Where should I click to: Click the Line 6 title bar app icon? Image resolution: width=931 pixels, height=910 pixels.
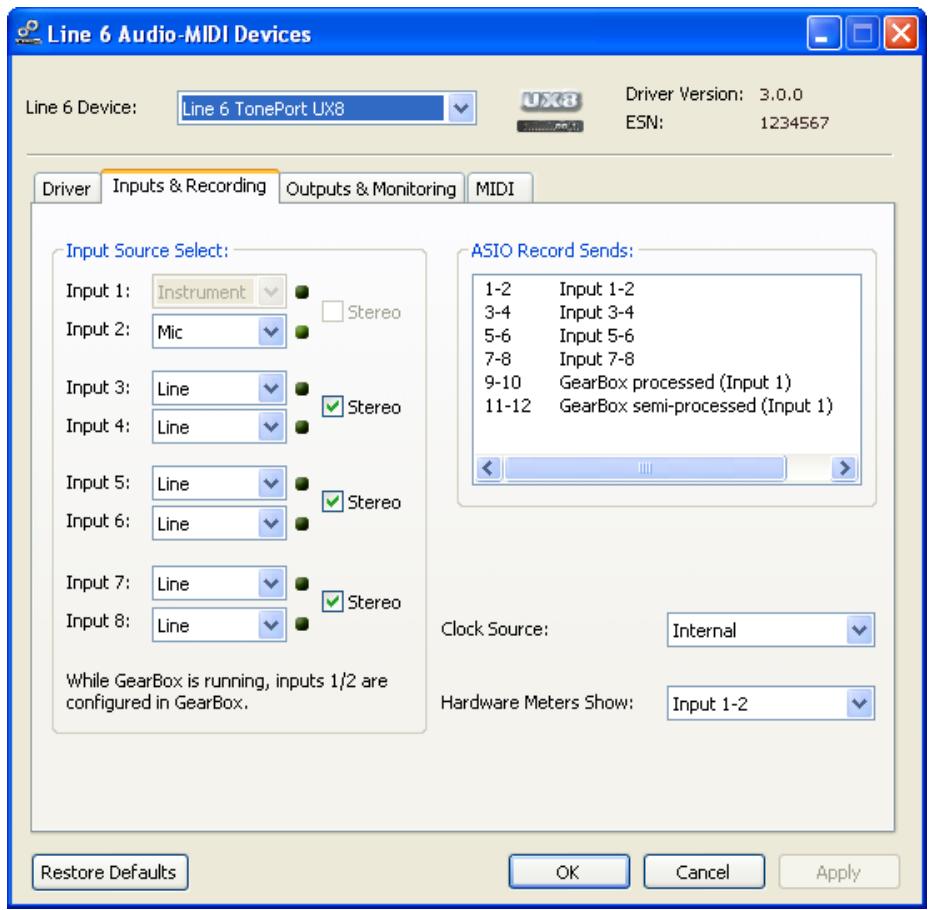coord(28,33)
